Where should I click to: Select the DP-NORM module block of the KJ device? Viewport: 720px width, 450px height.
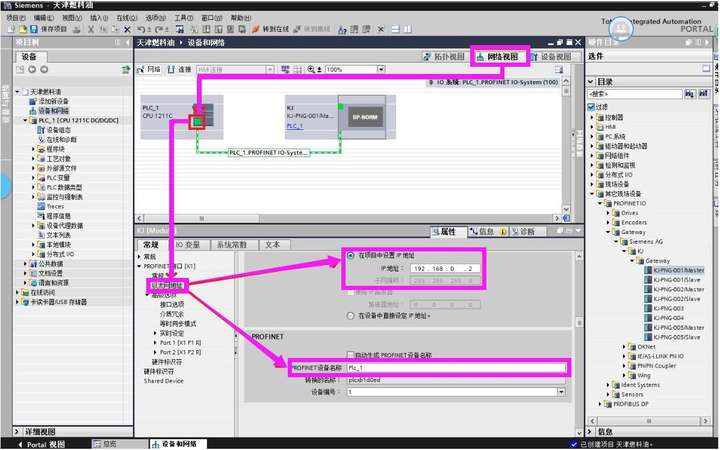coord(364,117)
